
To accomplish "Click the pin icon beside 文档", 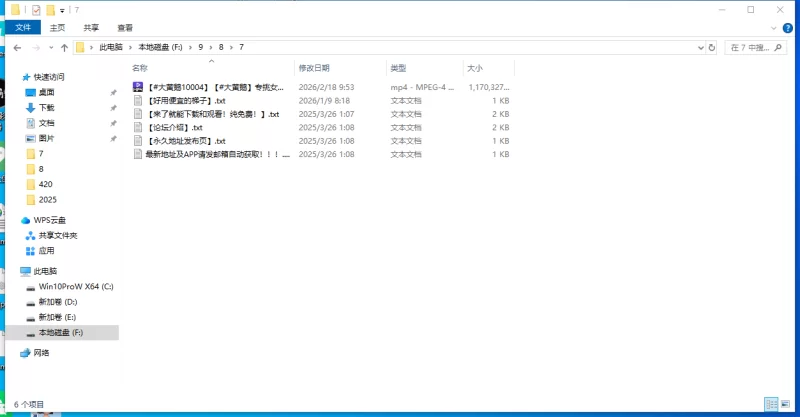I will coord(113,123).
